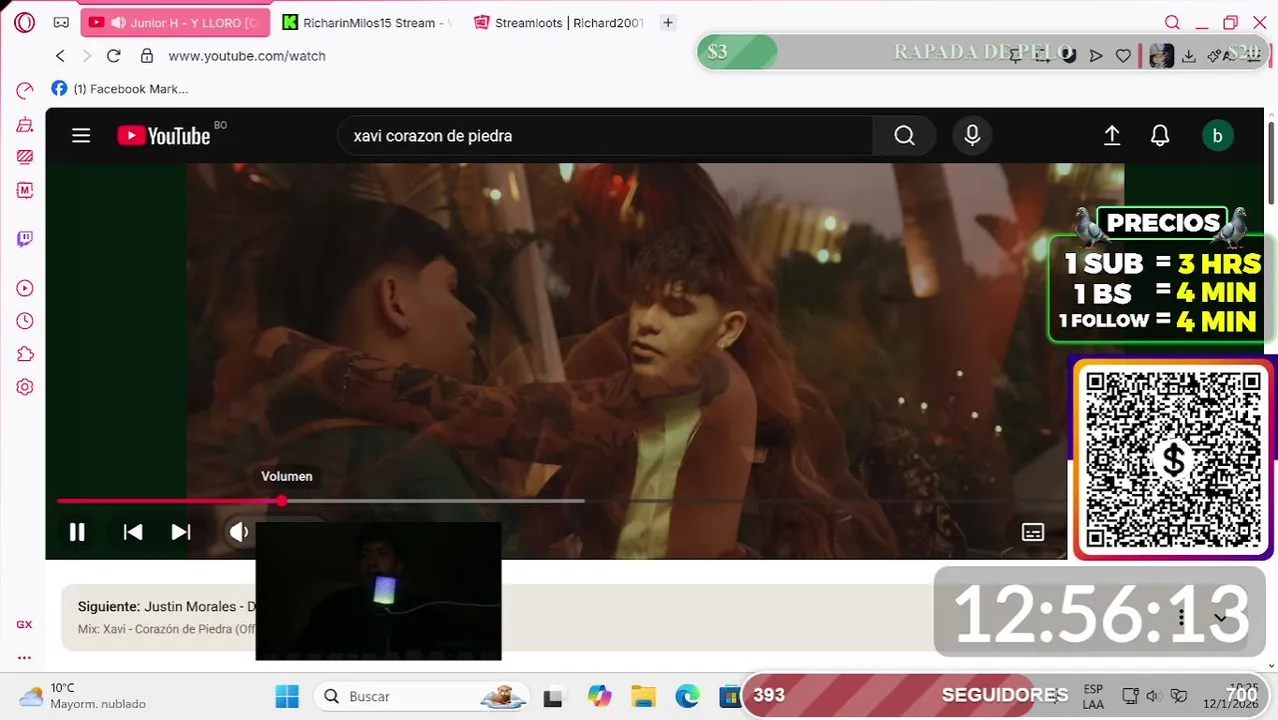Image resolution: width=1278 pixels, height=720 pixels.
Task: Open the GX Control sidebar icon
Action: pyautogui.click(x=25, y=91)
